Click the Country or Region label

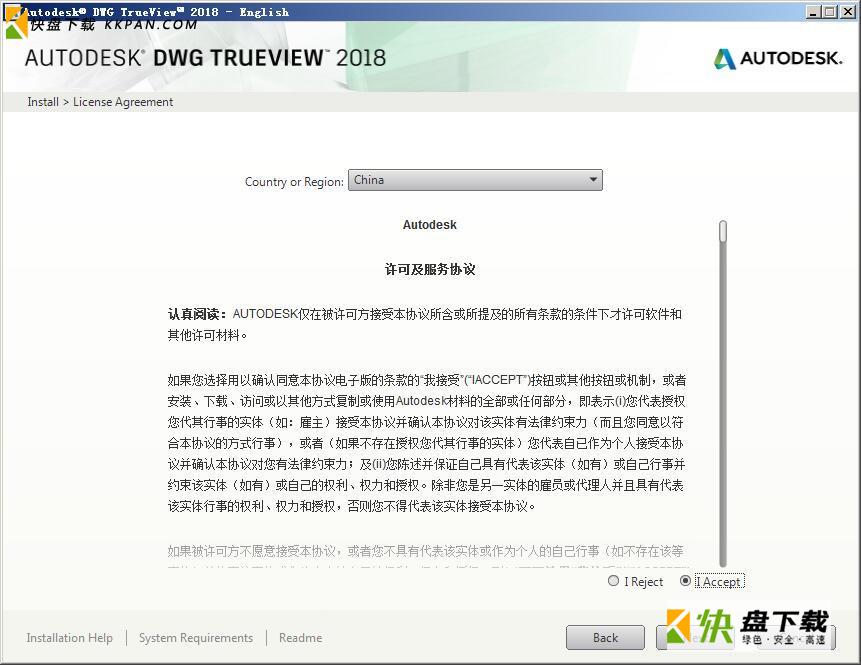pos(294,181)
